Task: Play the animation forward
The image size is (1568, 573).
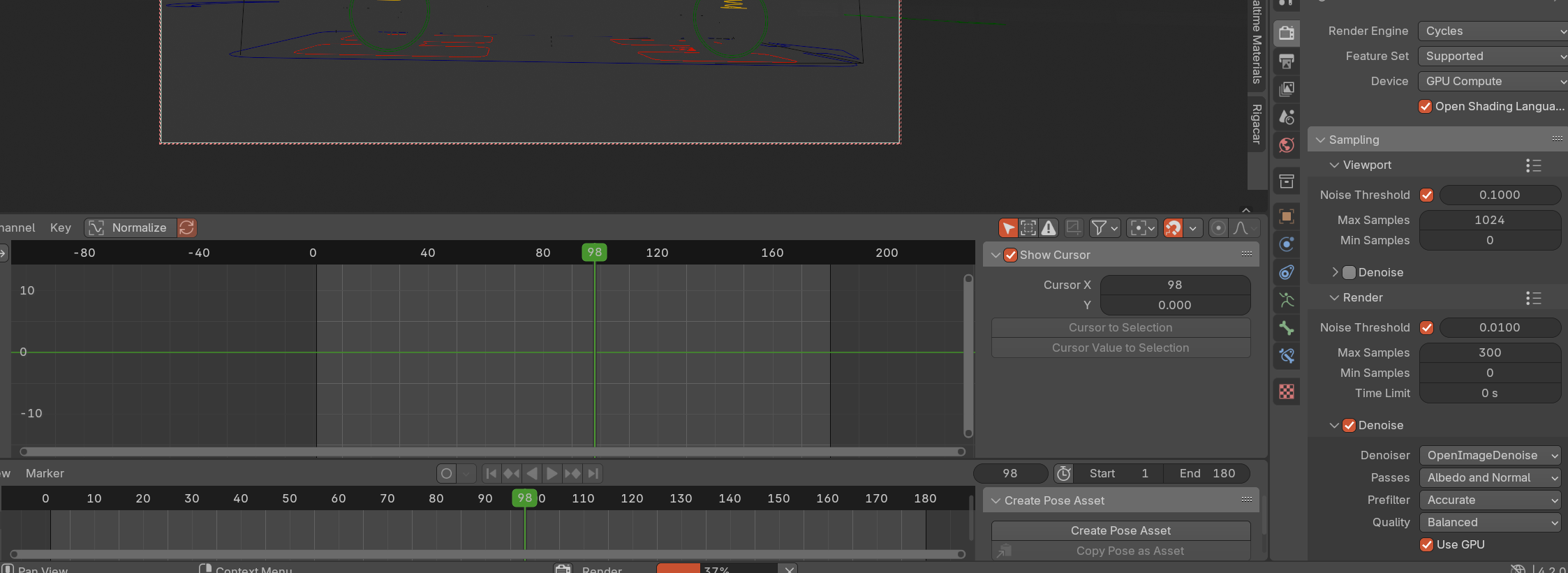Action: [x=552, y=474]
